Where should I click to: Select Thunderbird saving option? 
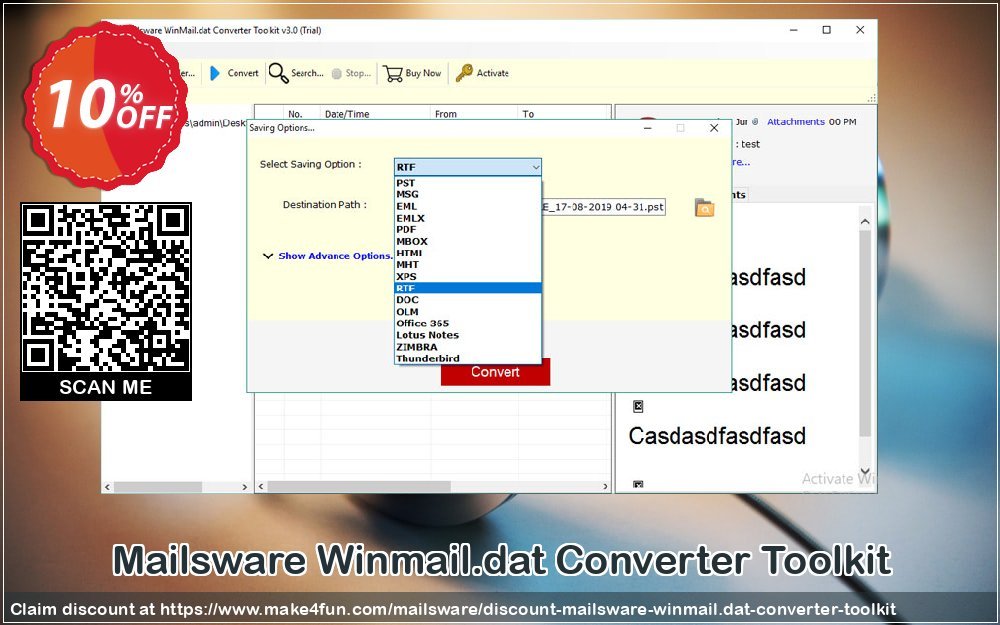point(467,358)
